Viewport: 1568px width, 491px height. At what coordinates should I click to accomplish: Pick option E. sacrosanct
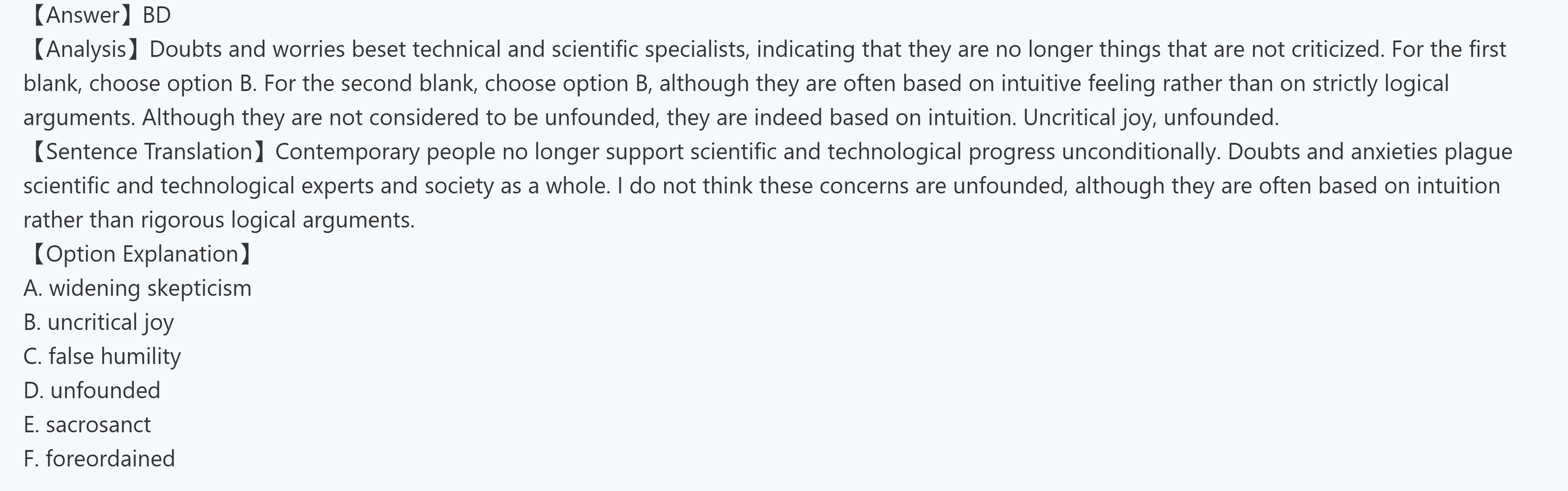tap(87, 424)
